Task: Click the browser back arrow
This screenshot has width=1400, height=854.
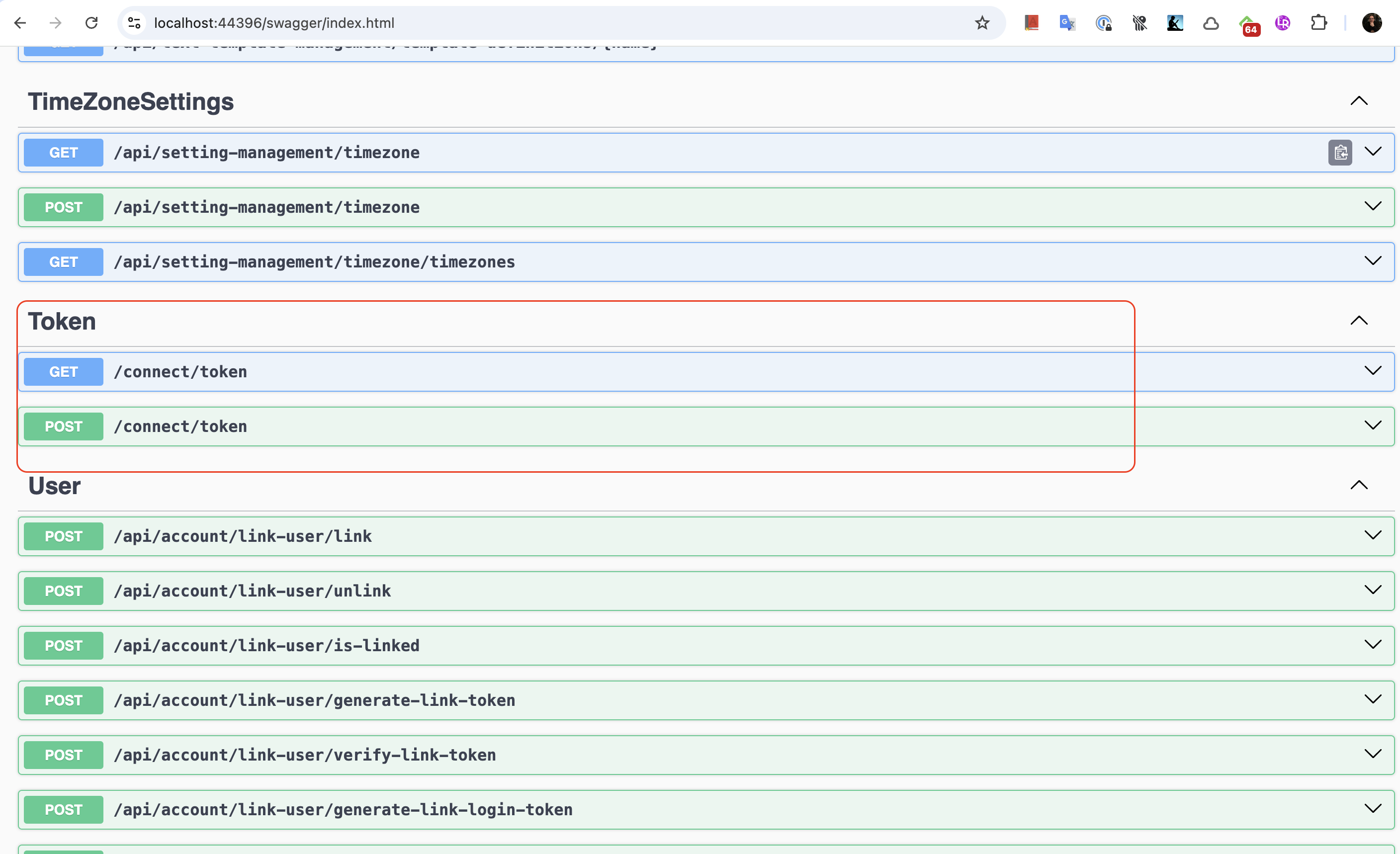Action: [20, 23]
